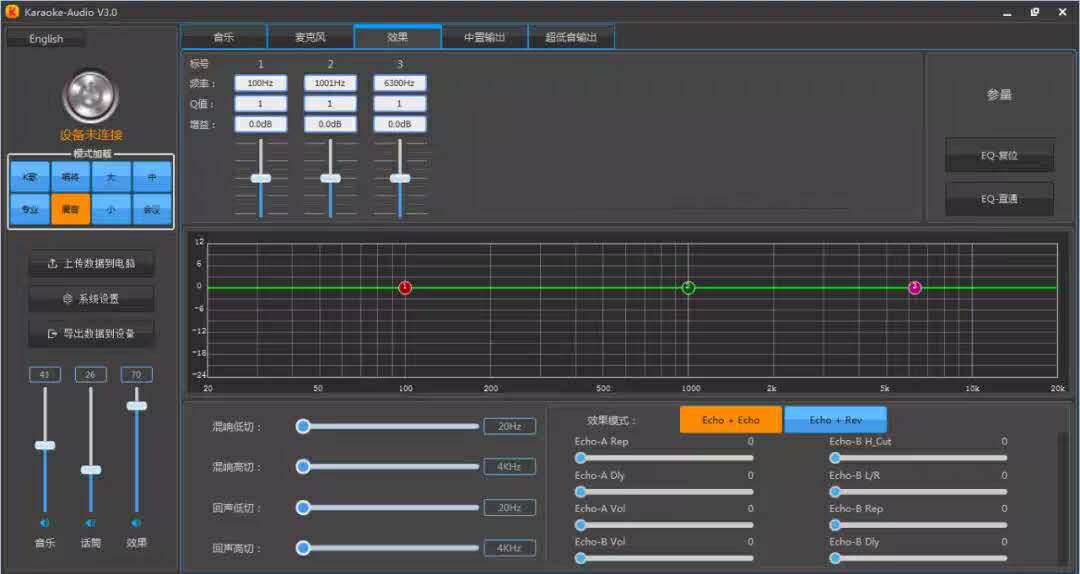Viewport: 1080px width, 574px height.
Task: Load the 会议 mode preset
Action: pyautogui.click(x=152, y=209)
